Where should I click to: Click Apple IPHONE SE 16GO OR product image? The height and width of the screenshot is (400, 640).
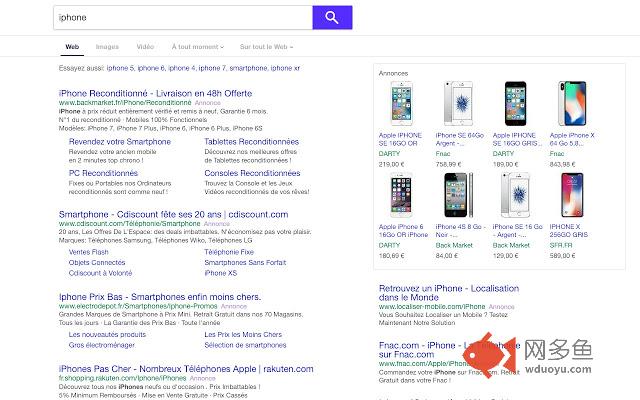[402, 103]
